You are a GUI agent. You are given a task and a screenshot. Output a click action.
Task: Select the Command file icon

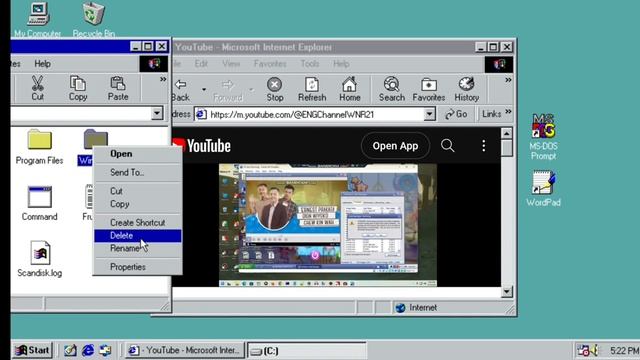pyautogui.click(x=40, y=204)
